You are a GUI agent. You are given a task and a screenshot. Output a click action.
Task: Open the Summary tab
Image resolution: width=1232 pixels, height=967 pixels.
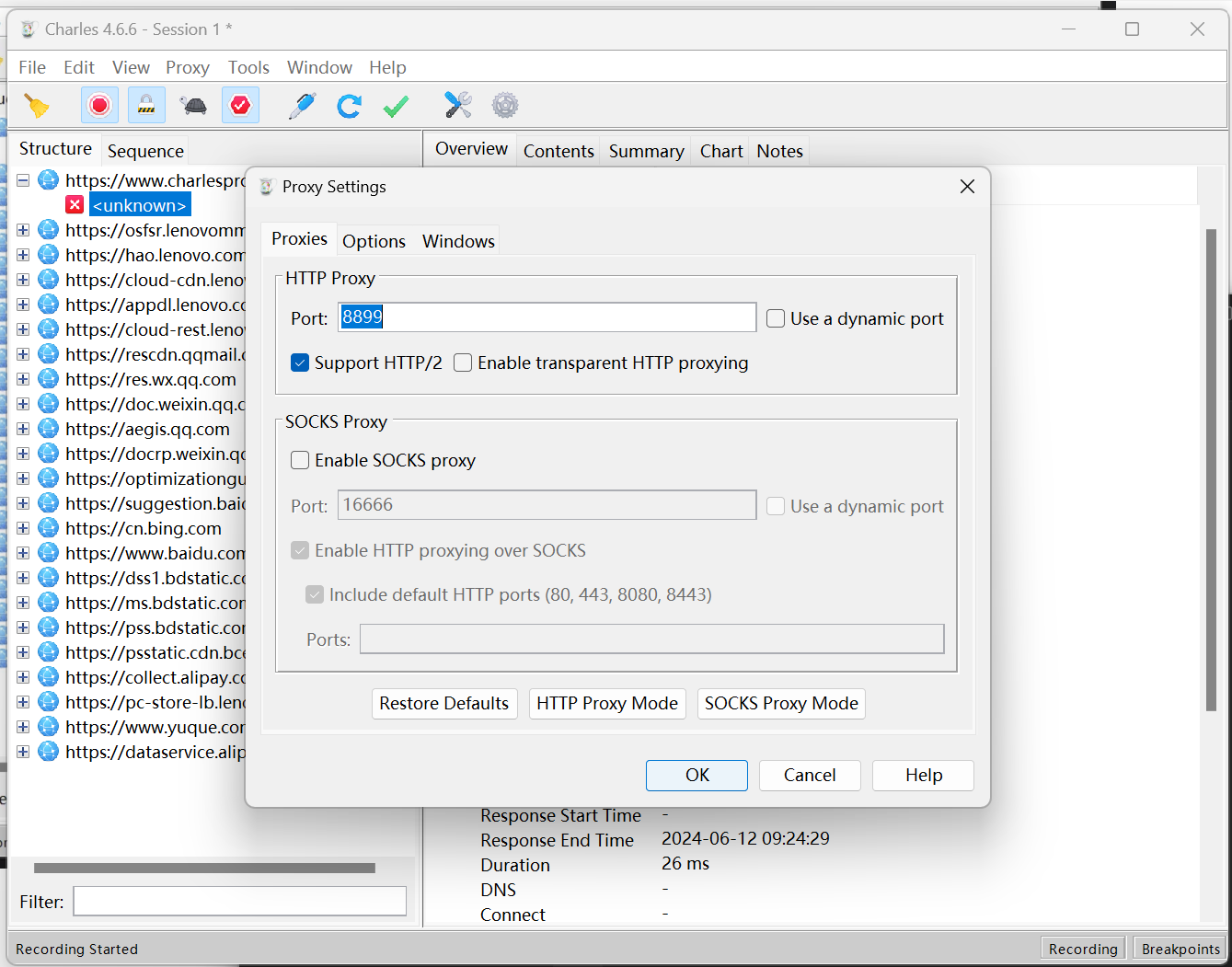(646, 151)
